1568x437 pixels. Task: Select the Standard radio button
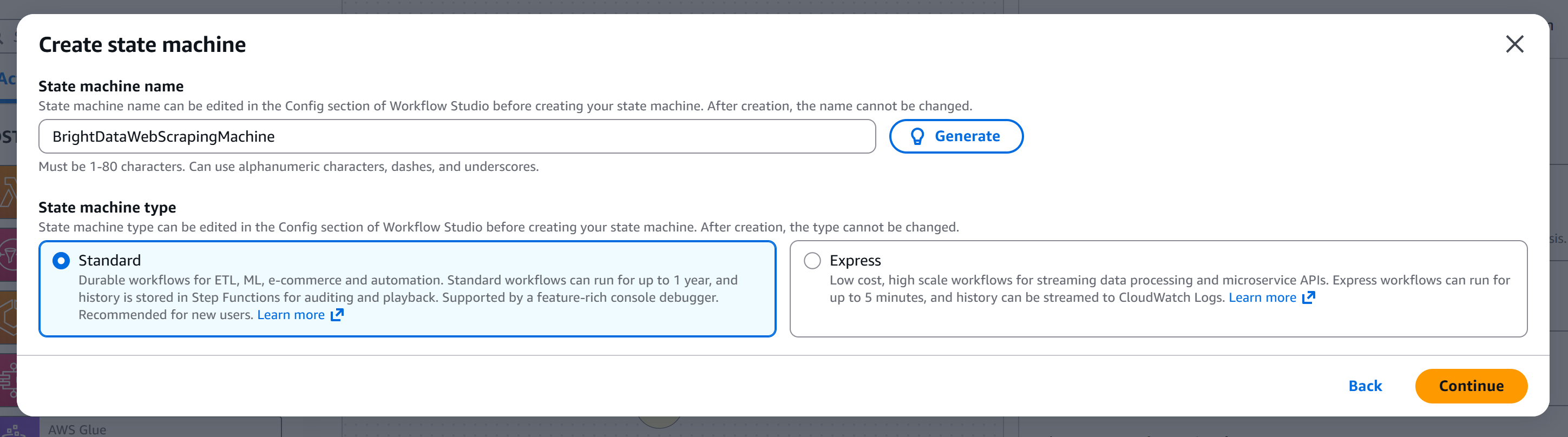click(61, 261)
